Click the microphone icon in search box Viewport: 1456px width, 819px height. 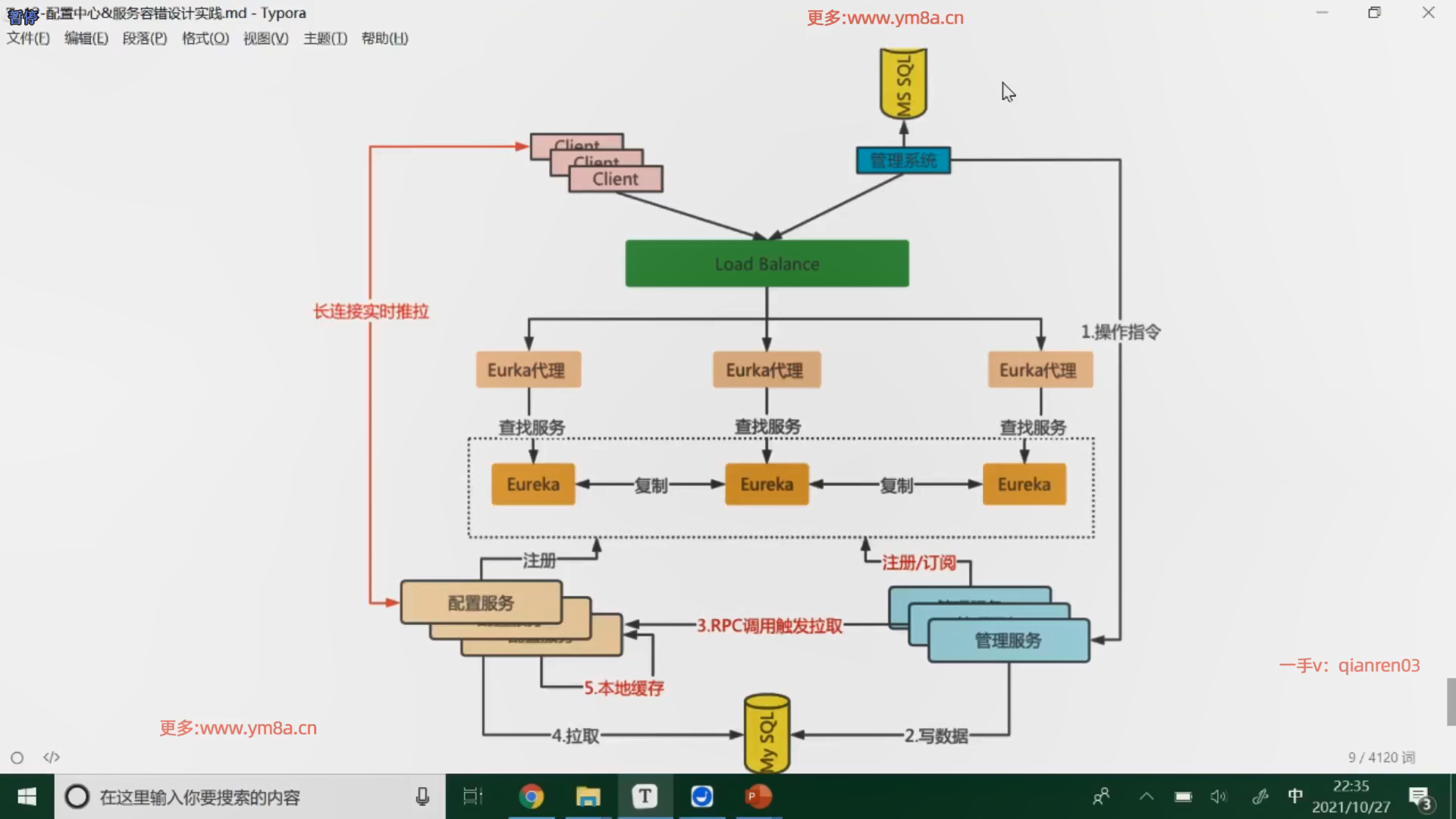click(x=422, y=796)
